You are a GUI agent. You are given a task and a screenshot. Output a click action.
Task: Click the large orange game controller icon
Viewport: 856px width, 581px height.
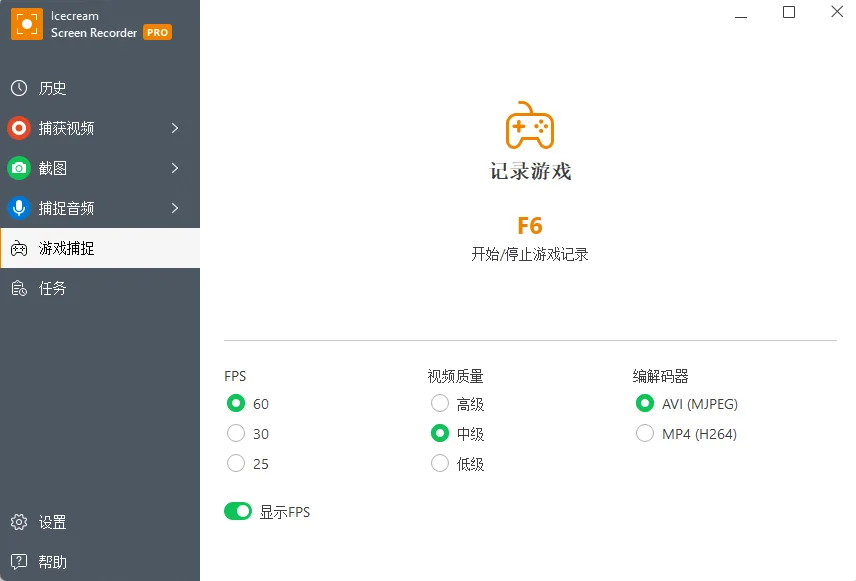point(530,125)
